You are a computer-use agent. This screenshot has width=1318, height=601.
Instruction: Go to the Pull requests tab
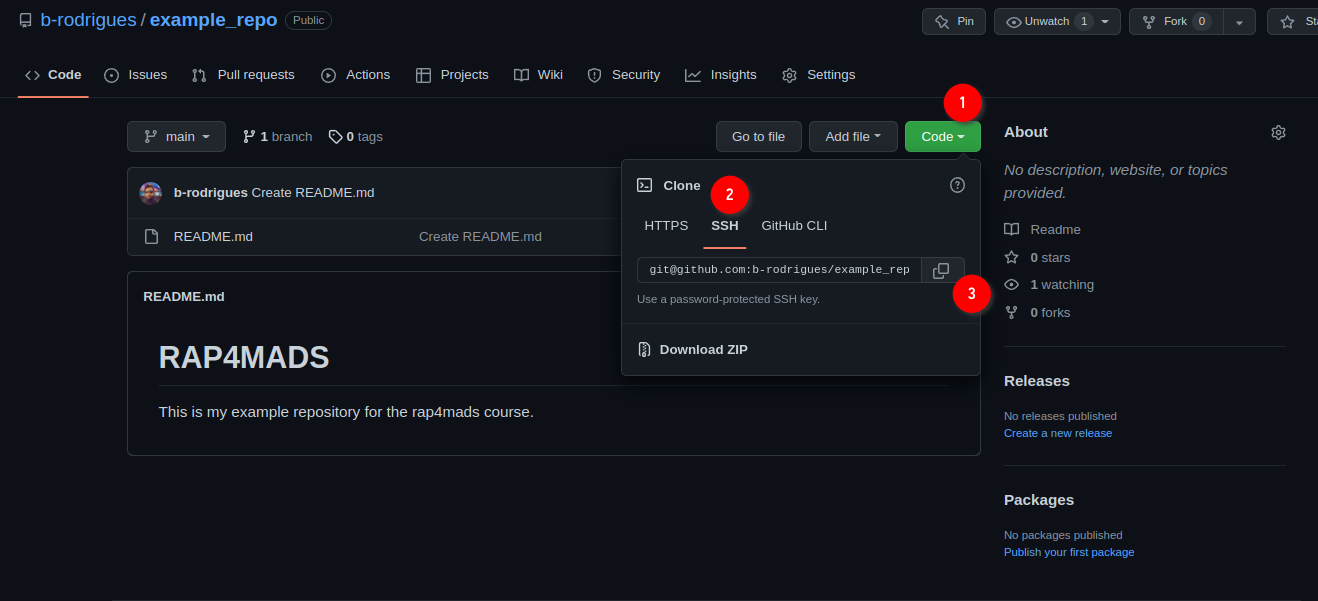tap(243, 75)
